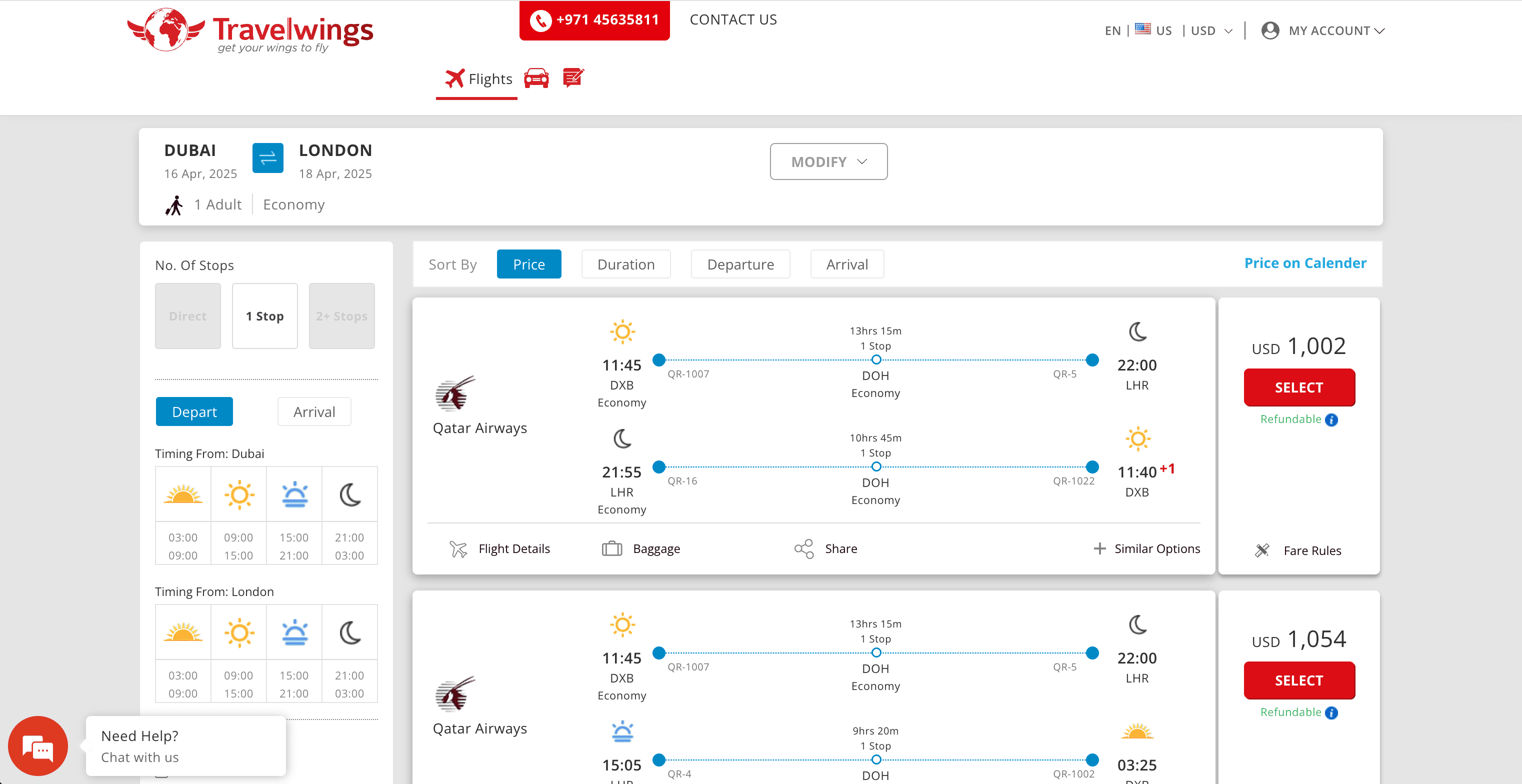1522x784 pixels.
Task: Expand the Modify search dropdown
Action: (x=828, y=161)
